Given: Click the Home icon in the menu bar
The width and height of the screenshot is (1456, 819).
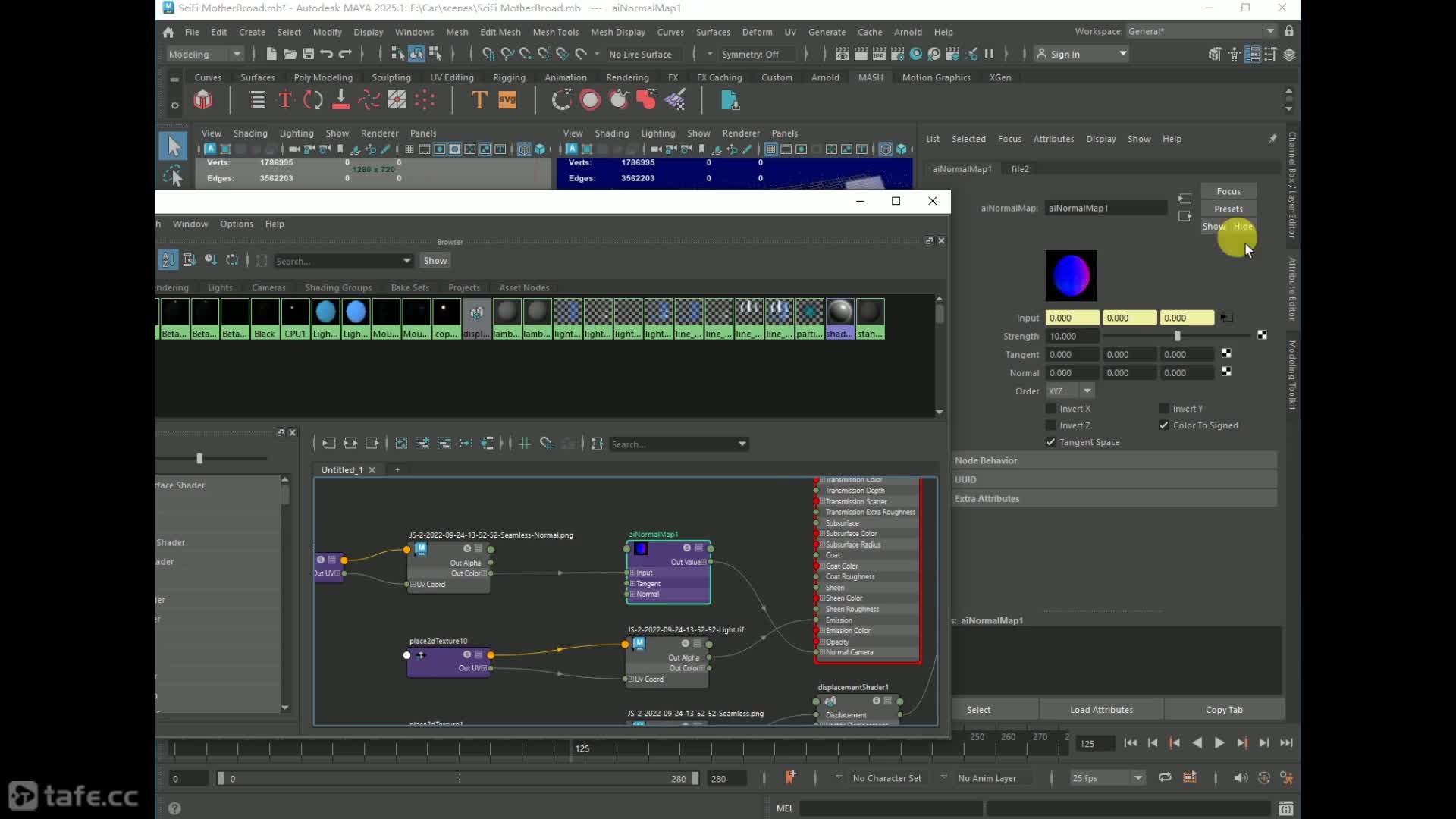Looking at the screenshot, I should click(x=168, y=32).
